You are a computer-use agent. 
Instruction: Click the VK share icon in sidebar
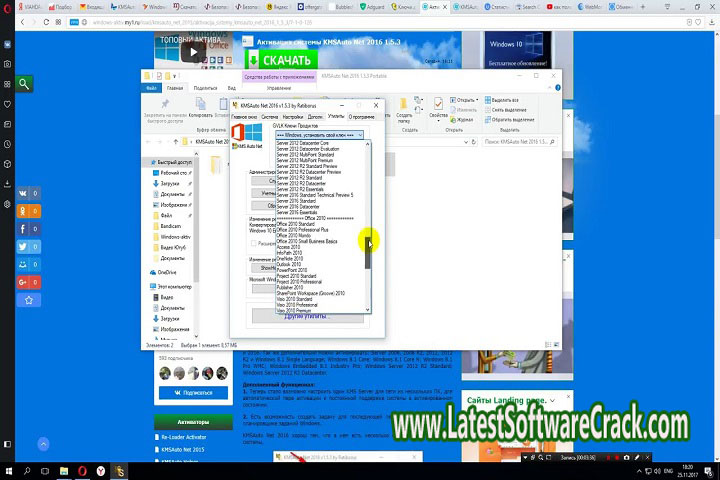pyautogui.click(x=22, y=193)
